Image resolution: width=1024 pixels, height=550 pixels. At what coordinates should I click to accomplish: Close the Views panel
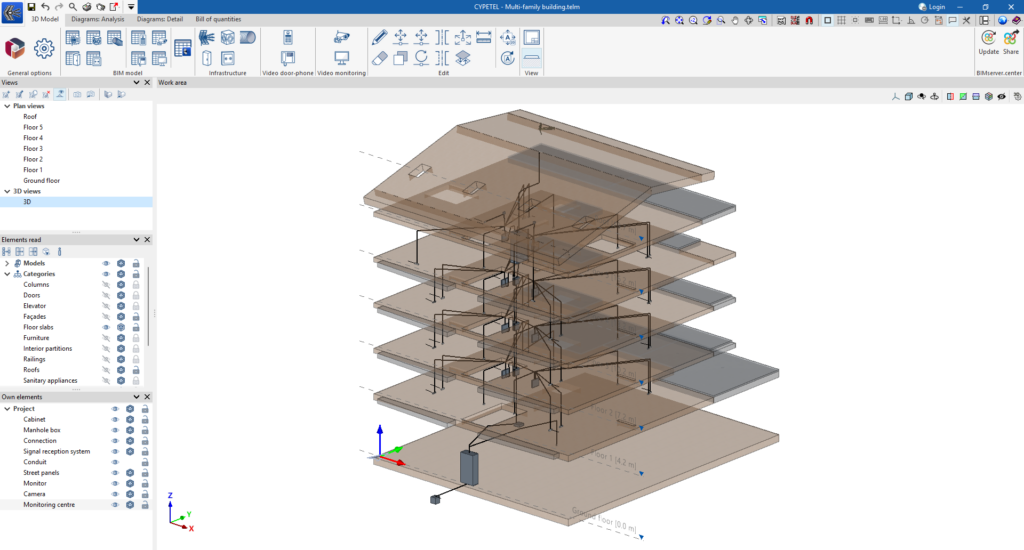pyautogui.click(x=147, y=82)
